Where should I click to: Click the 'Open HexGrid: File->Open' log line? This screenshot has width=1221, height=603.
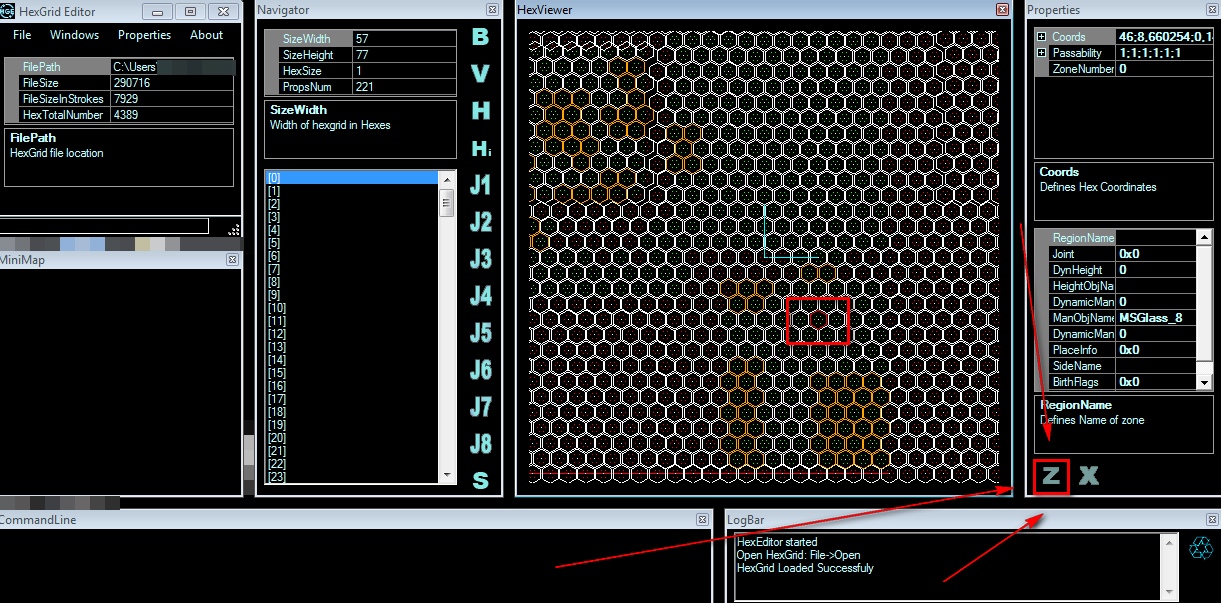798,555
